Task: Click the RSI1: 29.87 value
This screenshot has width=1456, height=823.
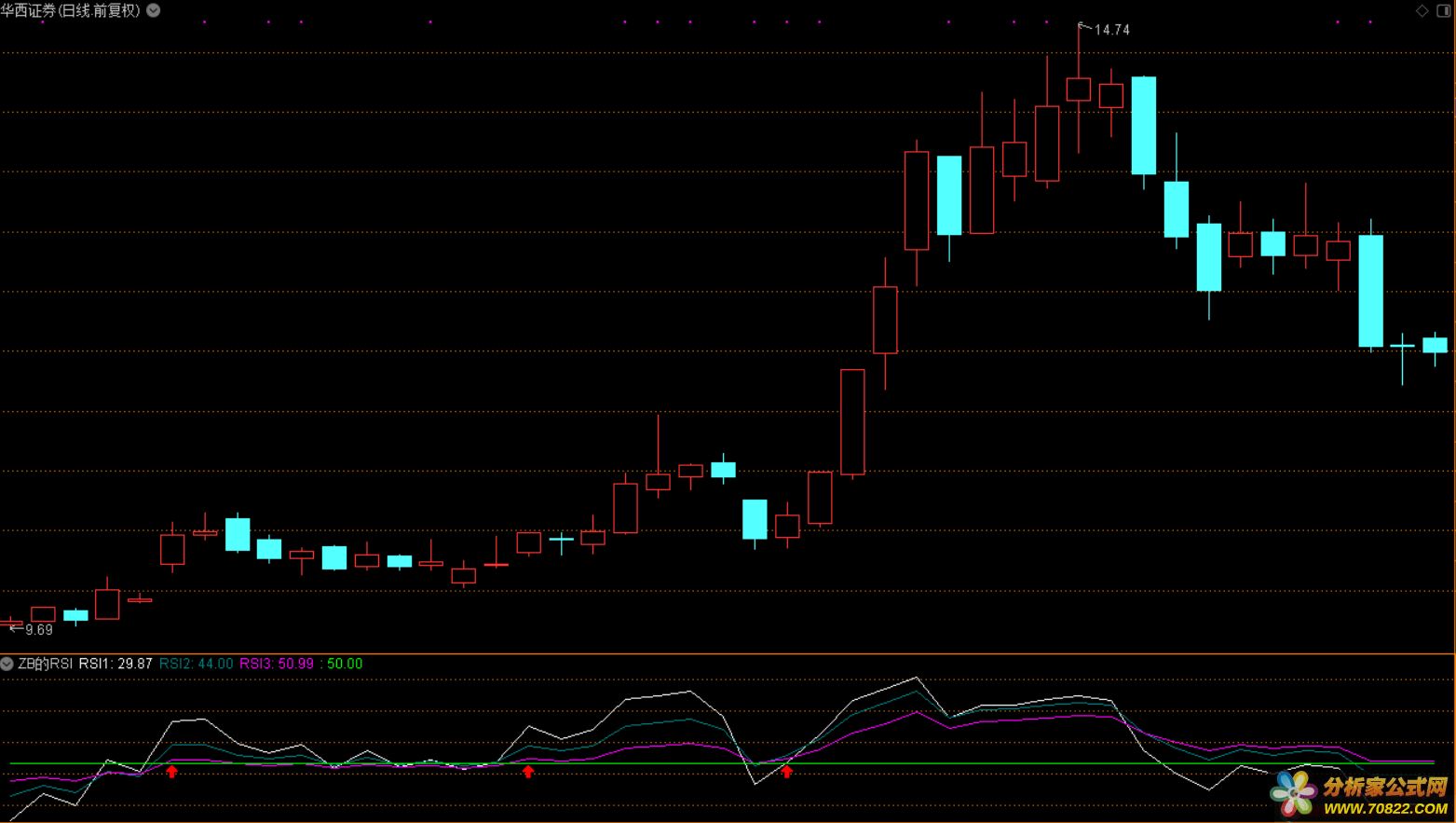Action: (116, 664)
